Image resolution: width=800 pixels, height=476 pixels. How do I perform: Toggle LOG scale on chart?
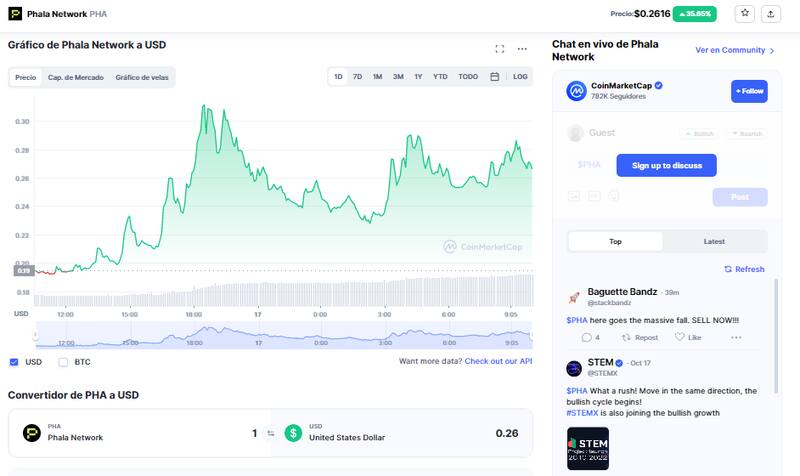(x=520, y=77)
